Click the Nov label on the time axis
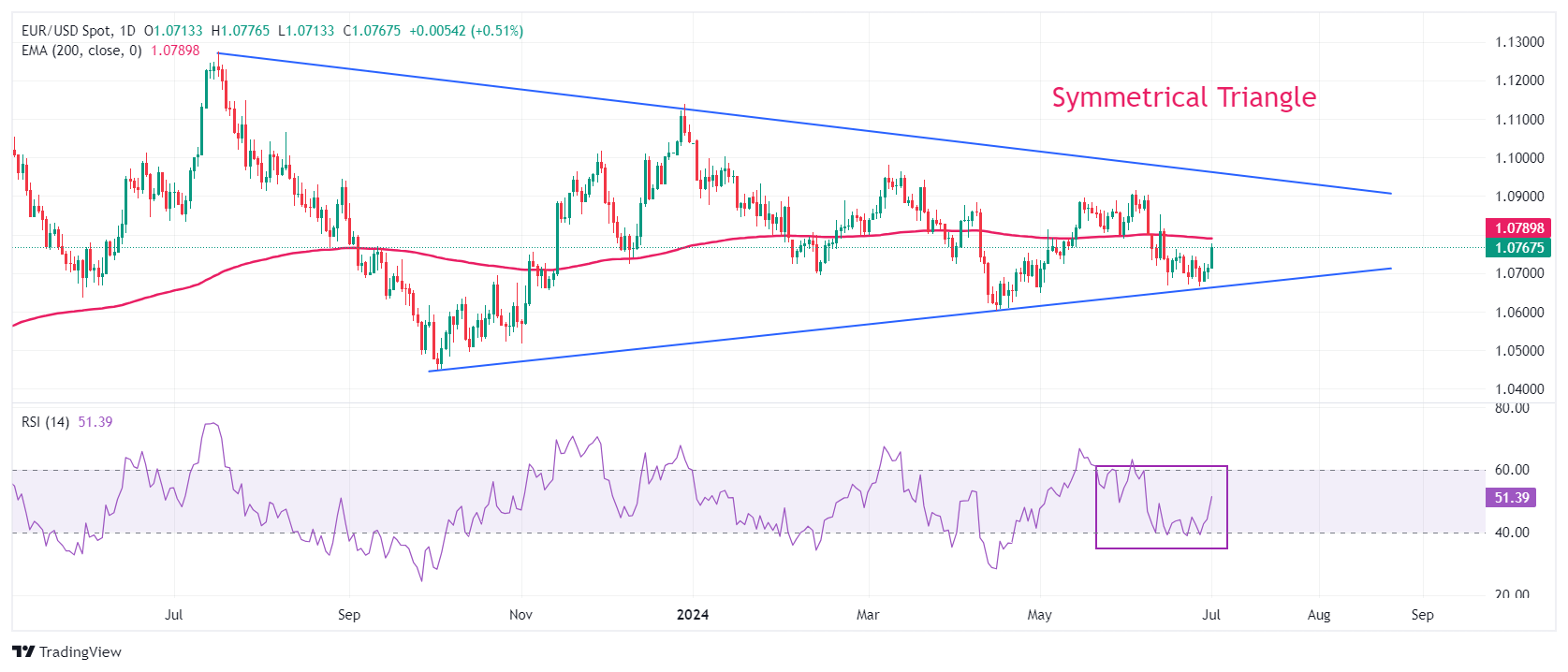Image resolution: width=1568 pixels, height=672 pixels. (x=520, y=615)
